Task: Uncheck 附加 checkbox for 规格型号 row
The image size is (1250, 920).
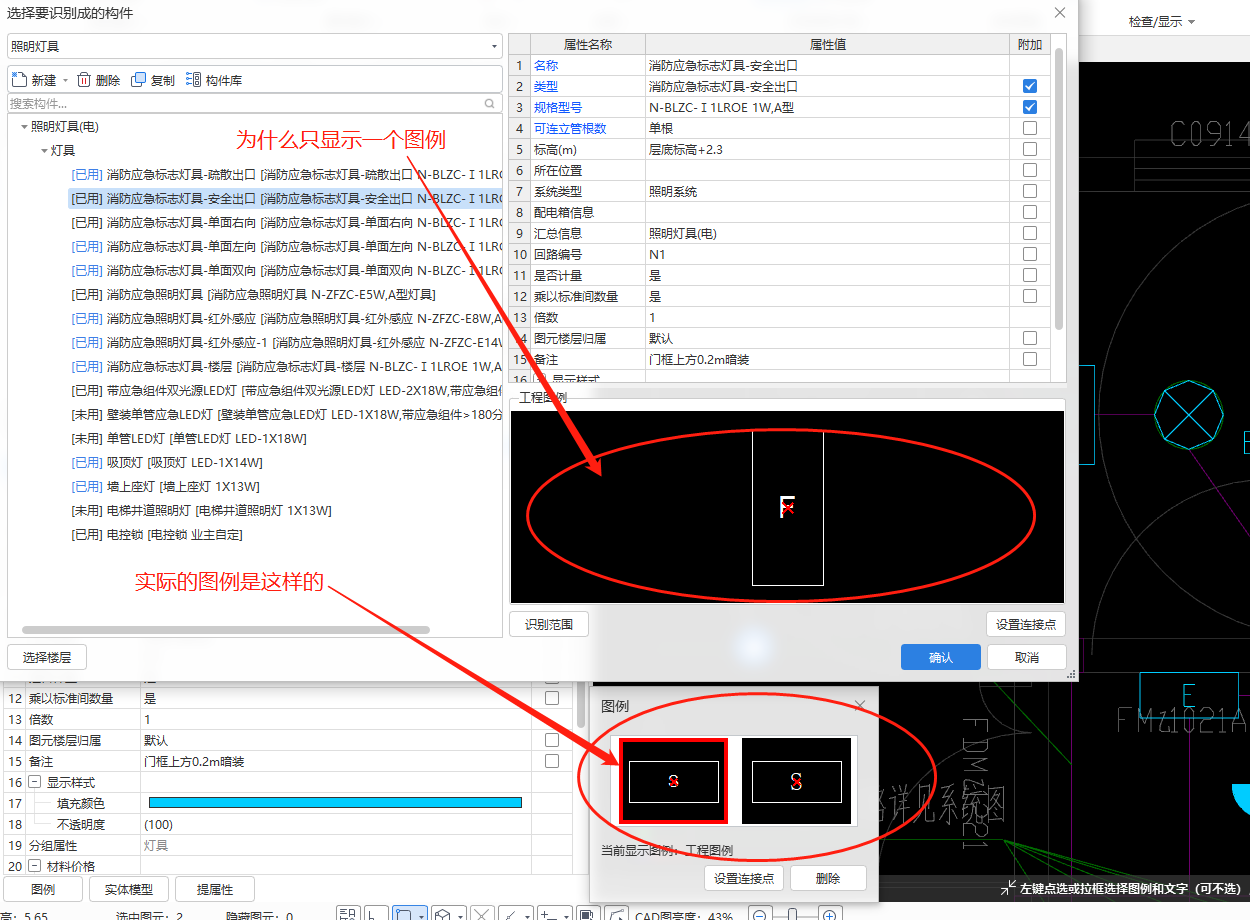Action: click(1030, 107)
